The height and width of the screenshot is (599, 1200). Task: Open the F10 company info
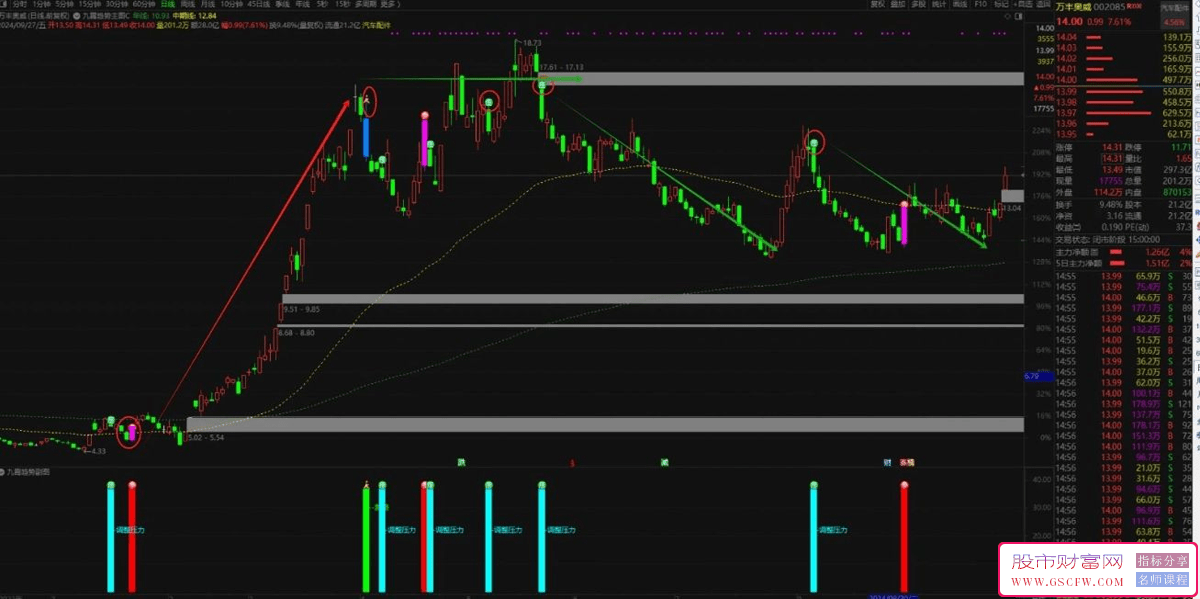click(980, 5)
